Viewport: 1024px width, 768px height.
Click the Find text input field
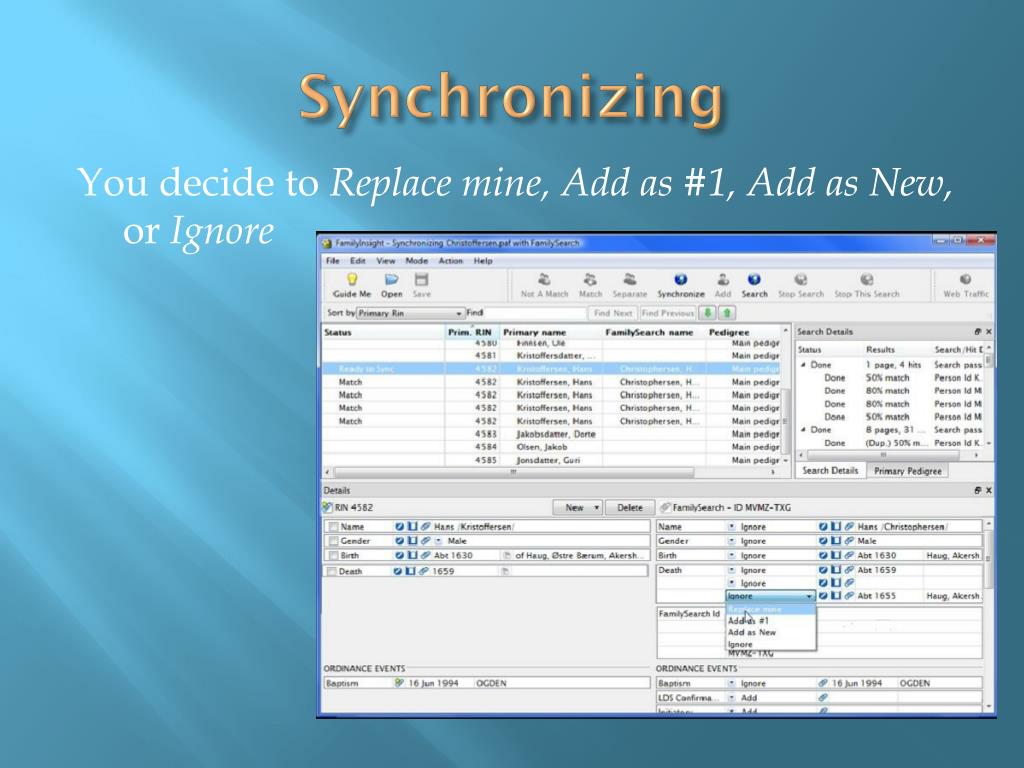(x=535, y=313)
